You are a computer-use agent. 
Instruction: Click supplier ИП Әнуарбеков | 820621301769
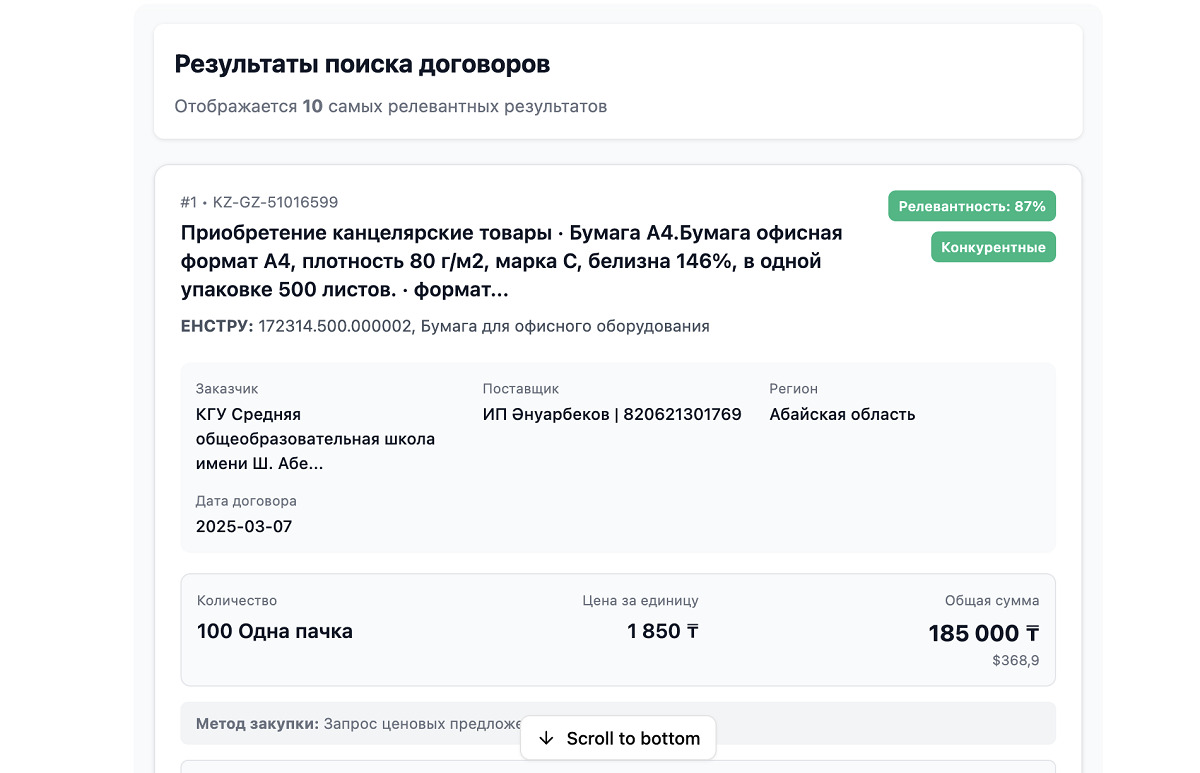pos(612,414)
